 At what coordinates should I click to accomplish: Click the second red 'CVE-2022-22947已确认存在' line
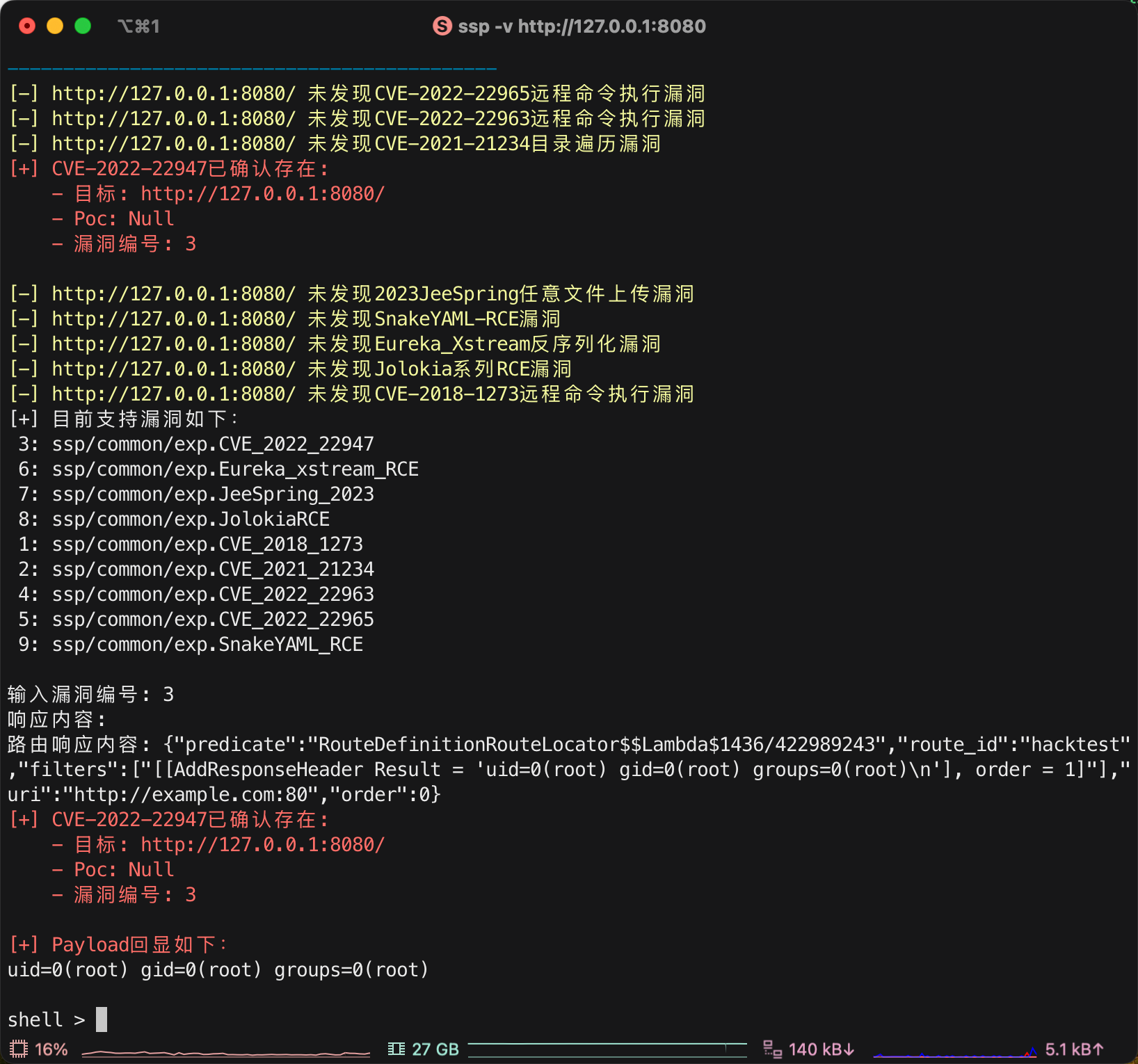point(169,819)
